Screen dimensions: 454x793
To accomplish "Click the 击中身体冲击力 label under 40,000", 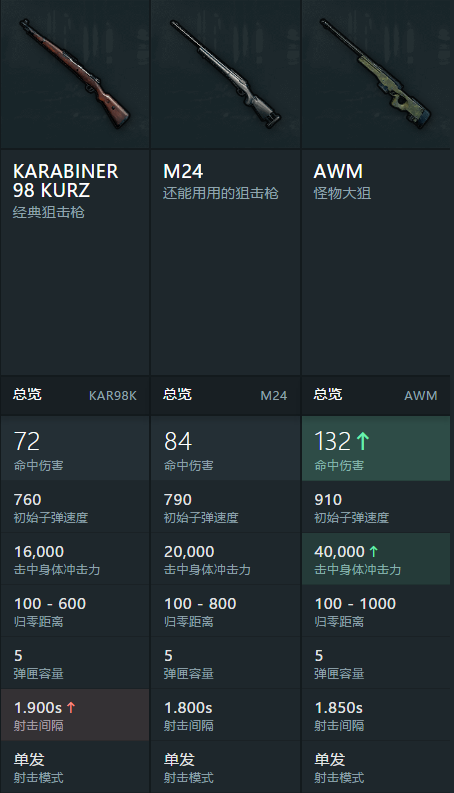I will pyautogui.click(x=358, y=570).
